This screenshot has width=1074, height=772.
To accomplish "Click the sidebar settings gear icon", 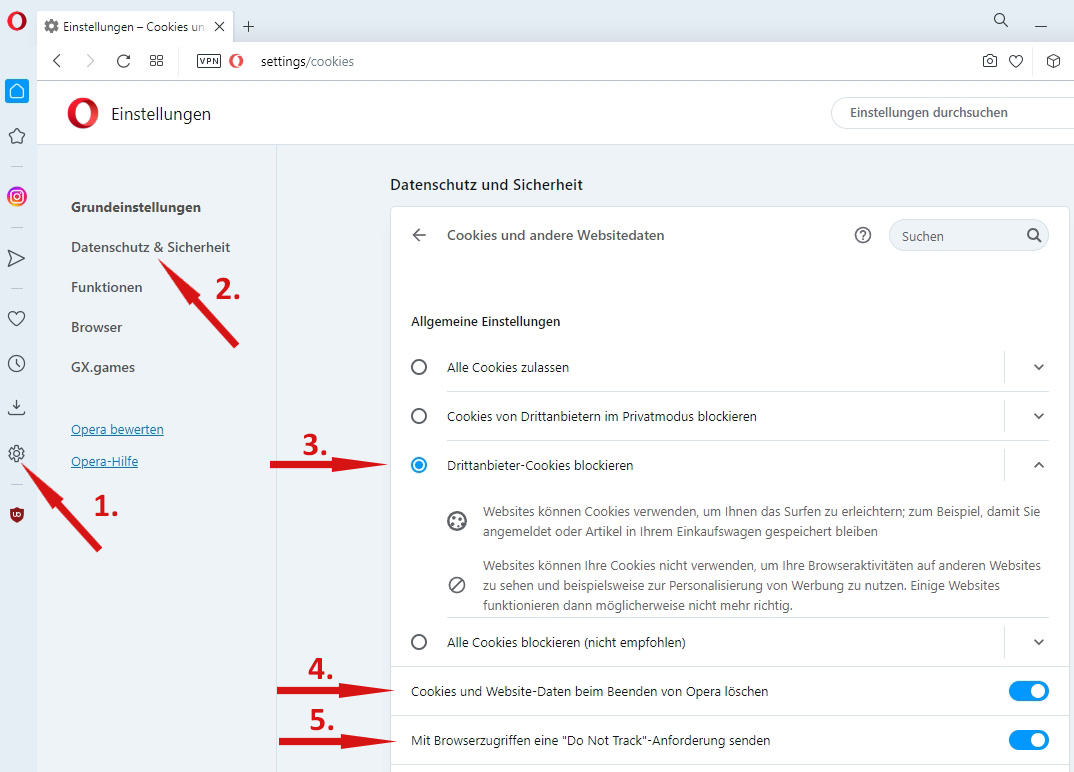I will coord(17,454).
